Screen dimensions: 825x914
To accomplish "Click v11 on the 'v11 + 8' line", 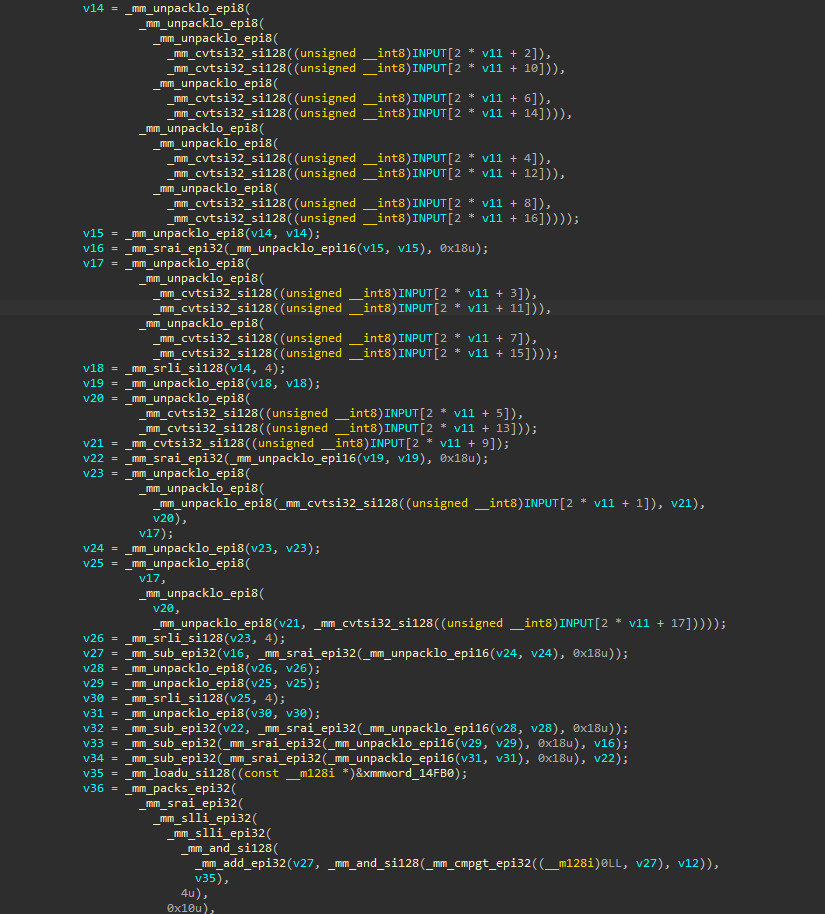I will coord(492,203).
